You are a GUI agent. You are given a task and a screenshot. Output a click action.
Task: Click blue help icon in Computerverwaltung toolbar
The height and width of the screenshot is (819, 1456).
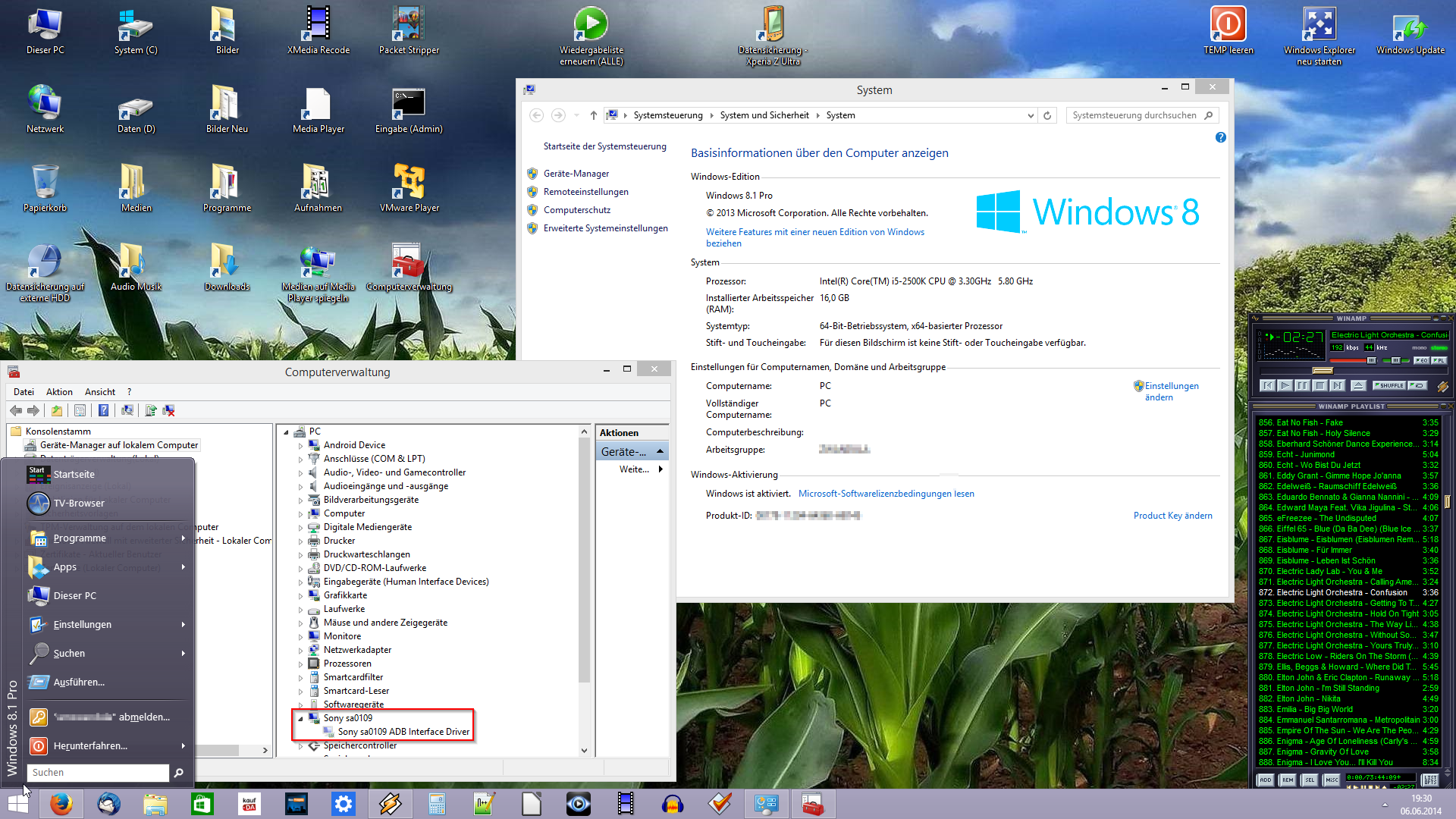103,410
